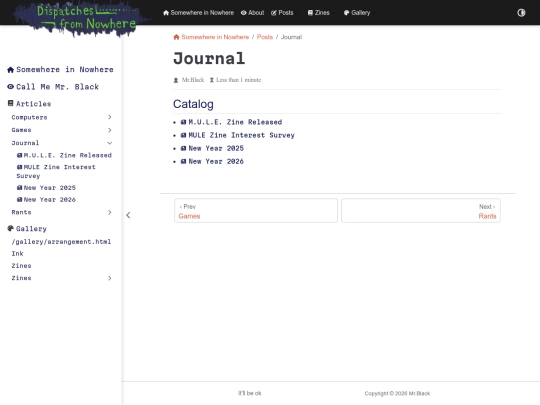The image size is (540, 405).
Task: Click navbar About eye icon
Action: coord(243,13)
